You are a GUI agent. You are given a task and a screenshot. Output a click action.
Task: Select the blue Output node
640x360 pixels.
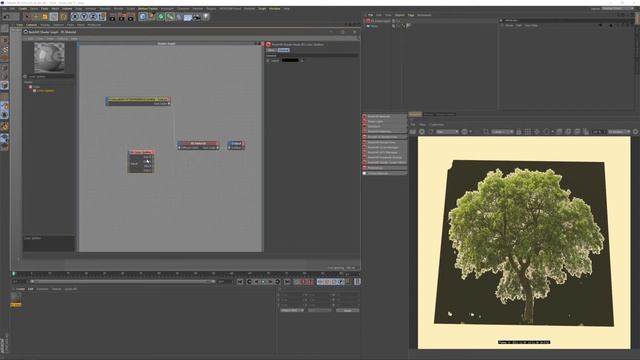pyautogui.click(x=236, y=145)
